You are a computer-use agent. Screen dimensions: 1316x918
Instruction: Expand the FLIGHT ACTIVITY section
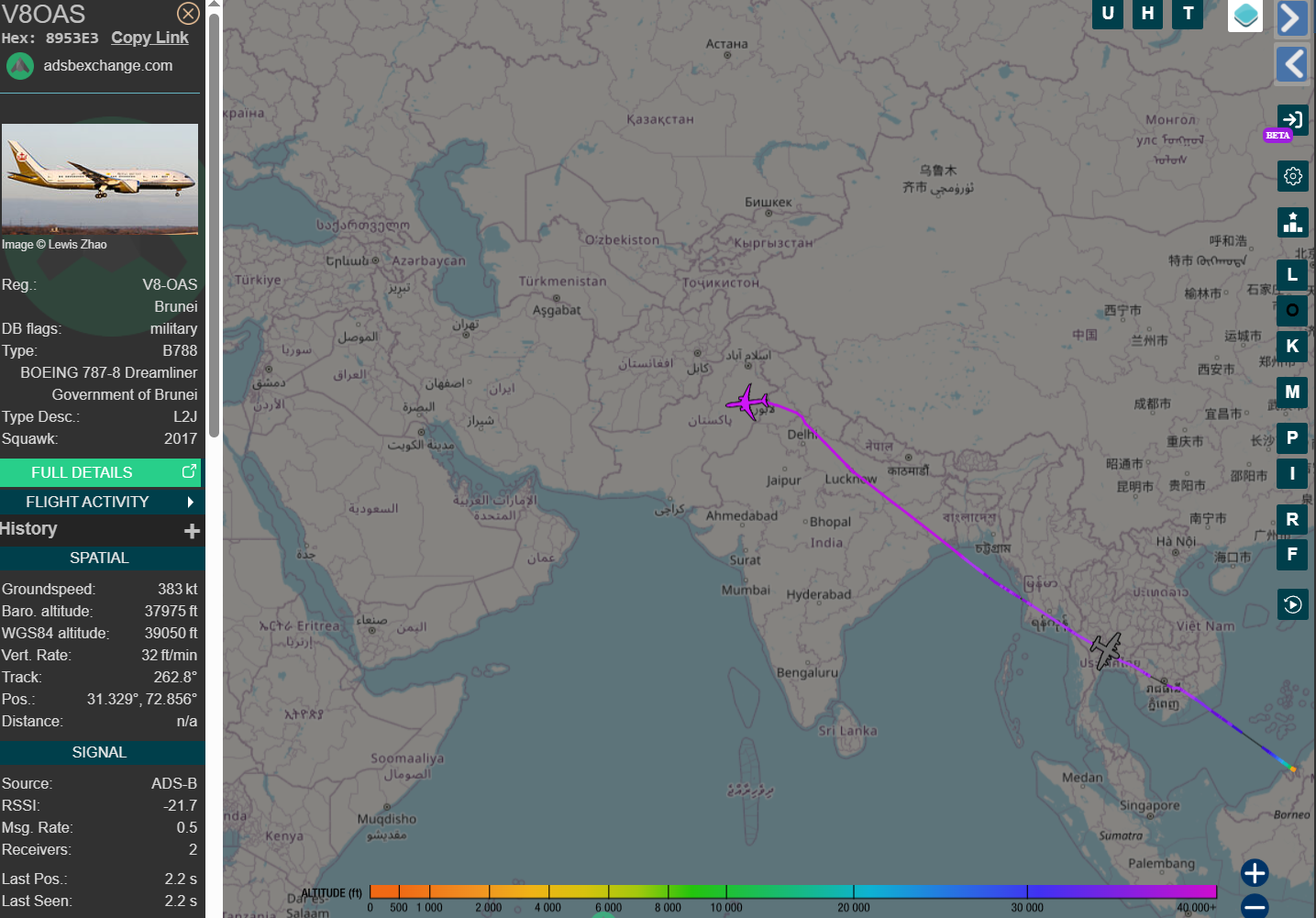pyautogui.click(x=100, y=502)
